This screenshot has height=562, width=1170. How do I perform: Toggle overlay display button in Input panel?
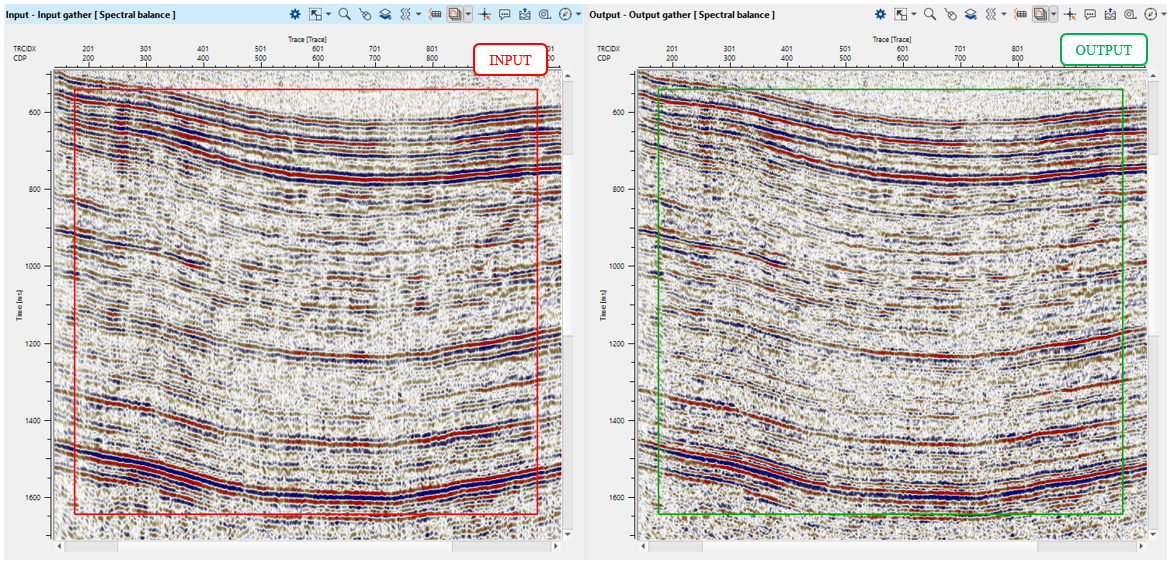456,15
